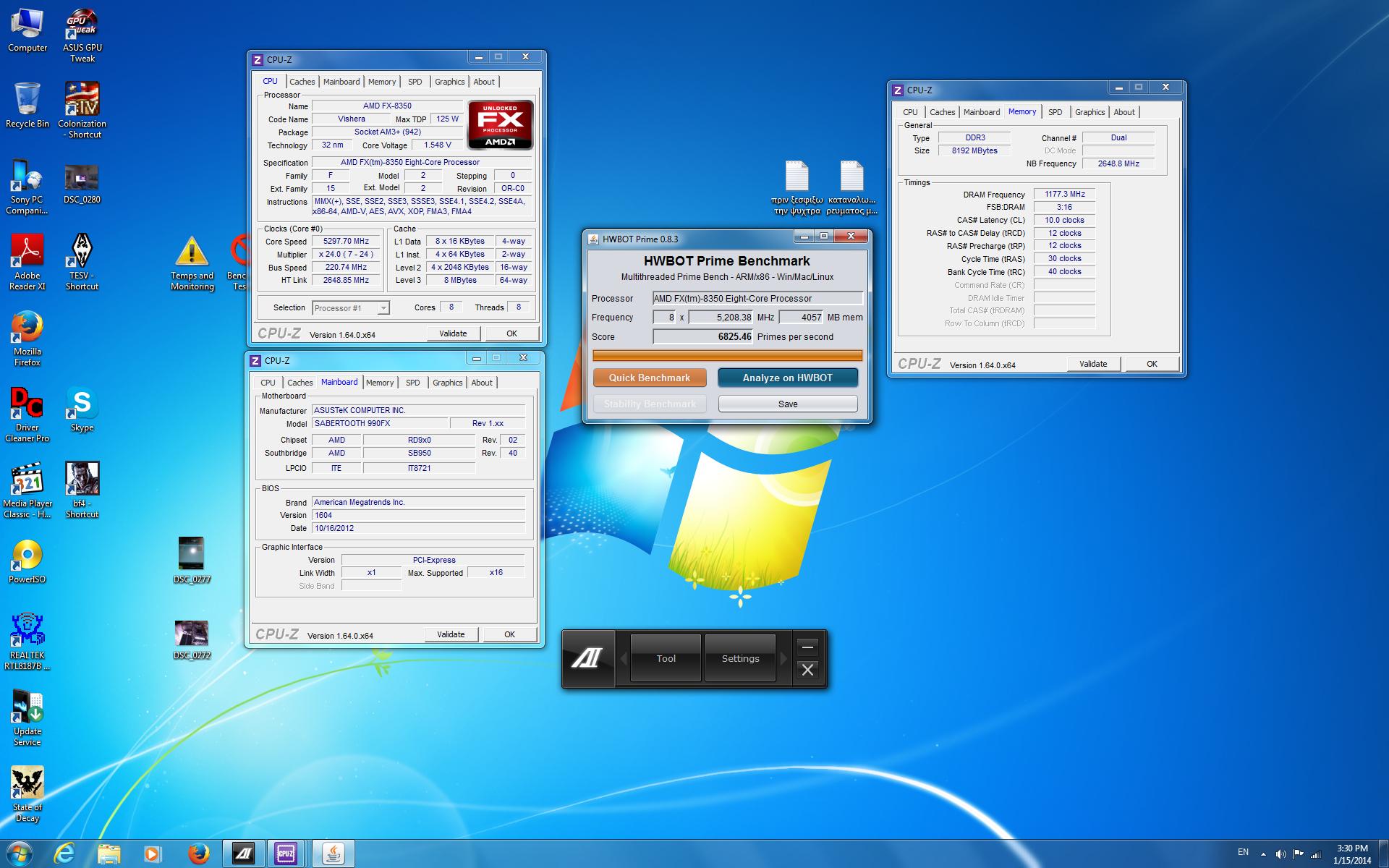
Task: Open REALTEK RTL8187B desktop icon
Action: coord(27,642)
